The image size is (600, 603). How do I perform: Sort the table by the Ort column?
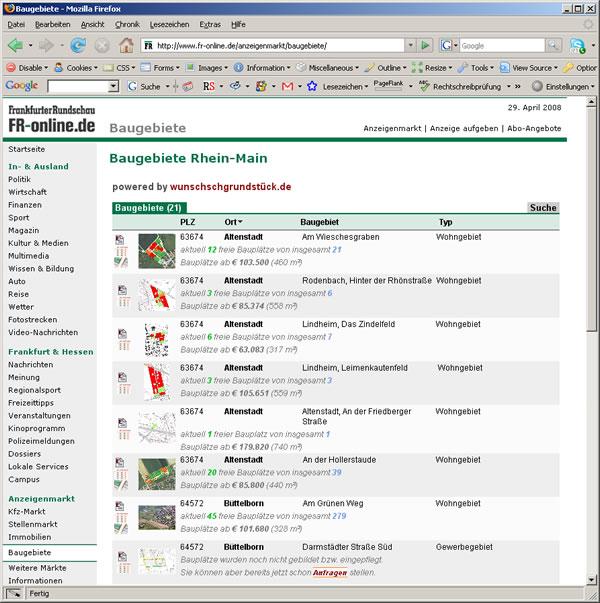point(233,222)
